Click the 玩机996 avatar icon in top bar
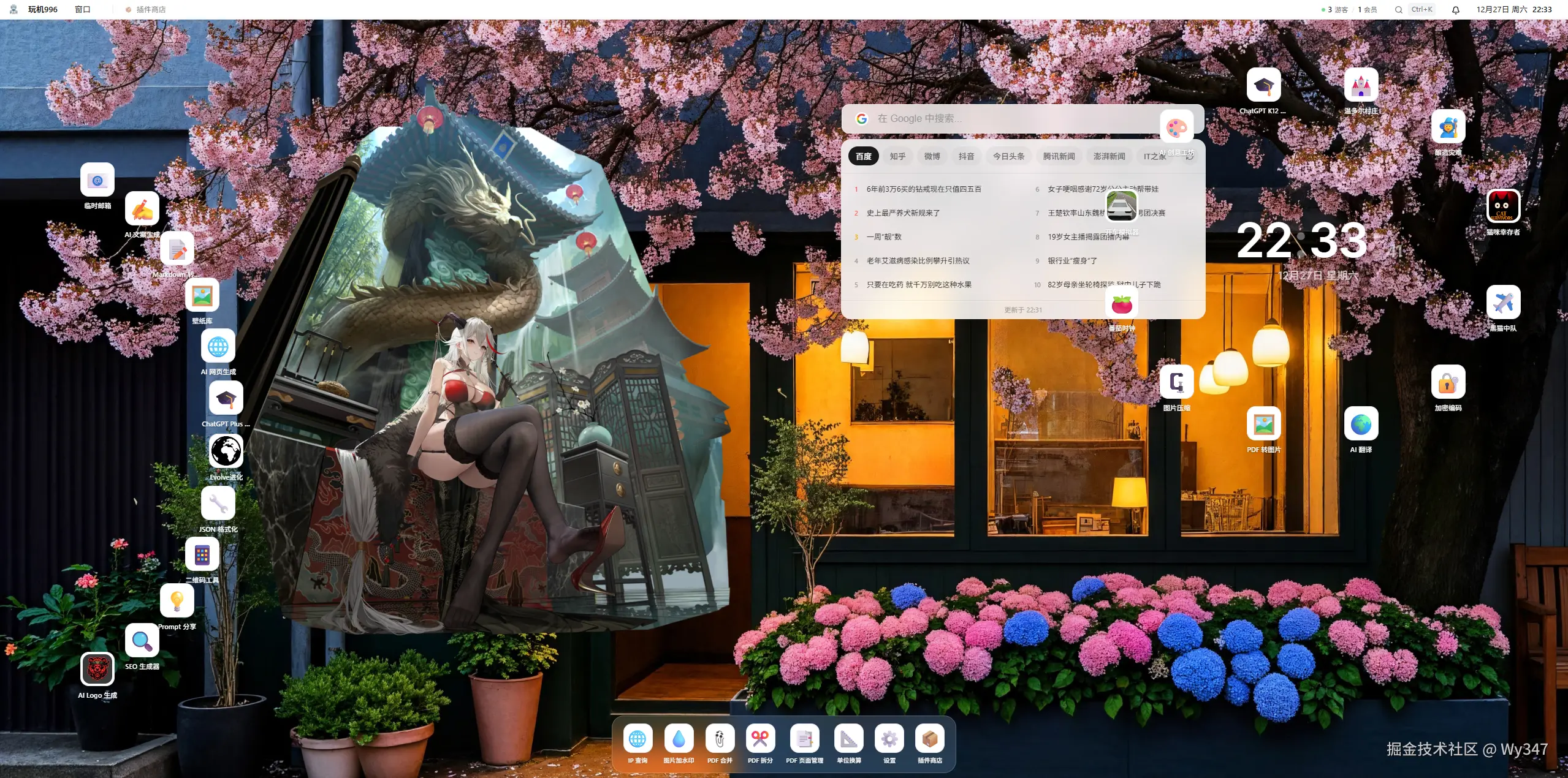 (13, 9)
